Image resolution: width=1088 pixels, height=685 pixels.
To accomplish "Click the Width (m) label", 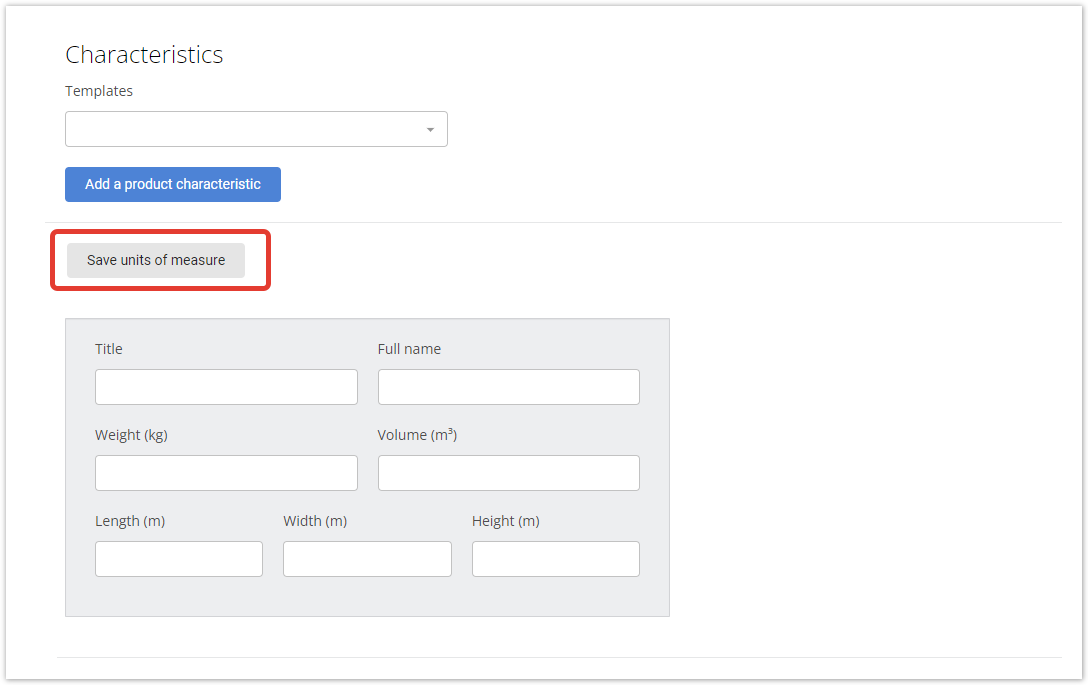I will [315, 521].
